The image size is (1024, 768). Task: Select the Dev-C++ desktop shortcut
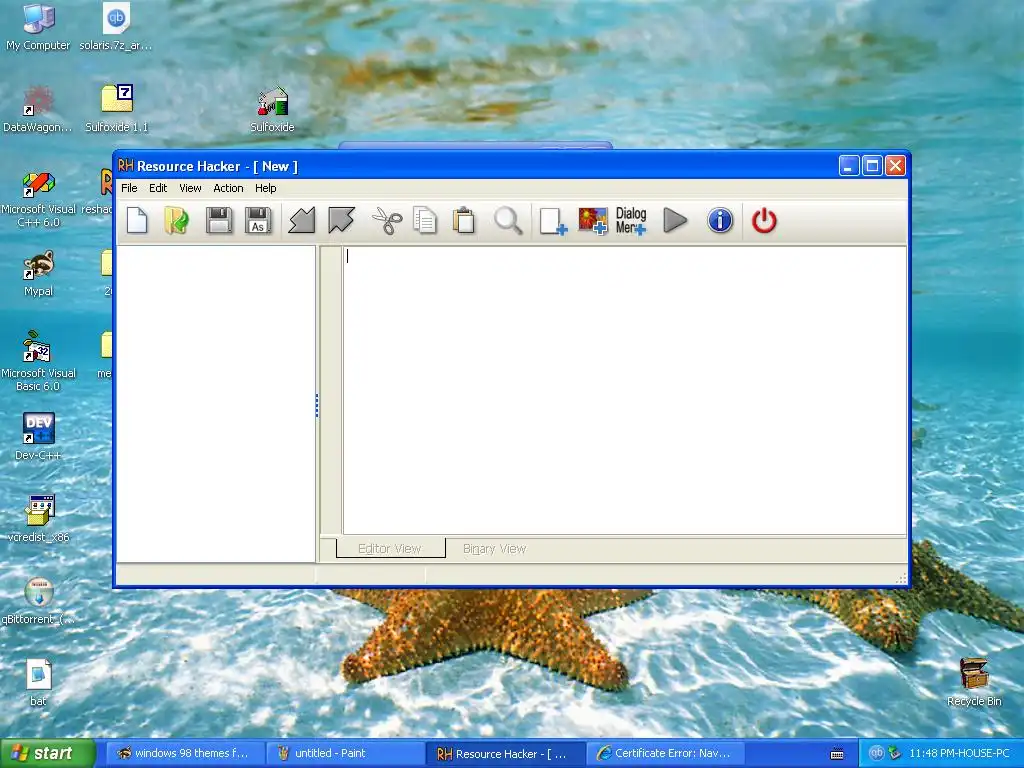38,436
